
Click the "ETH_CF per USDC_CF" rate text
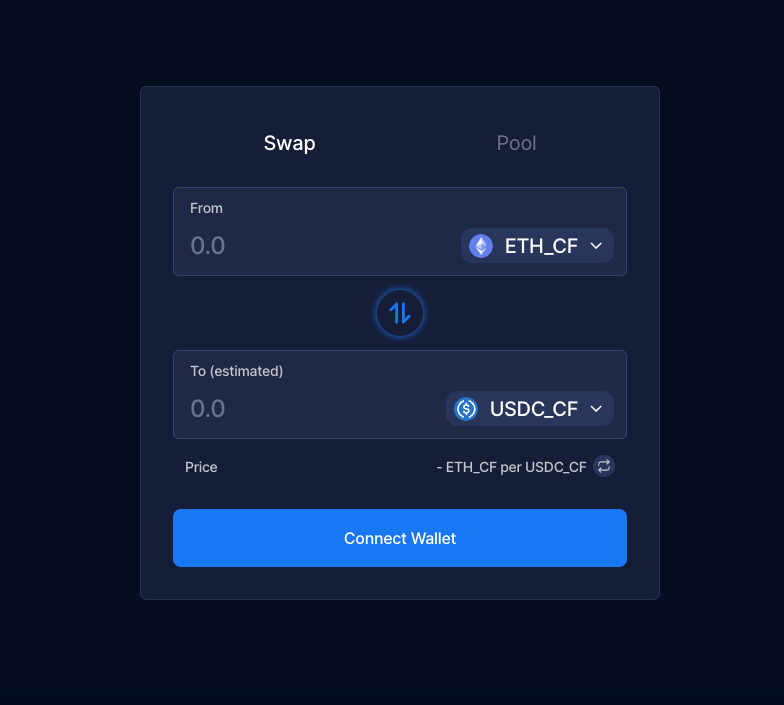(515, 467)
